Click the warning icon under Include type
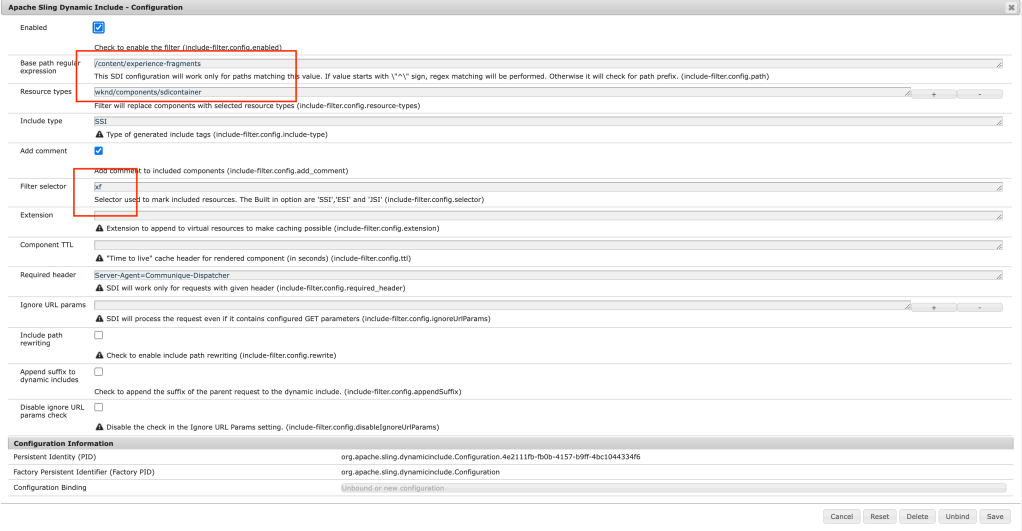 pos(99,134)
